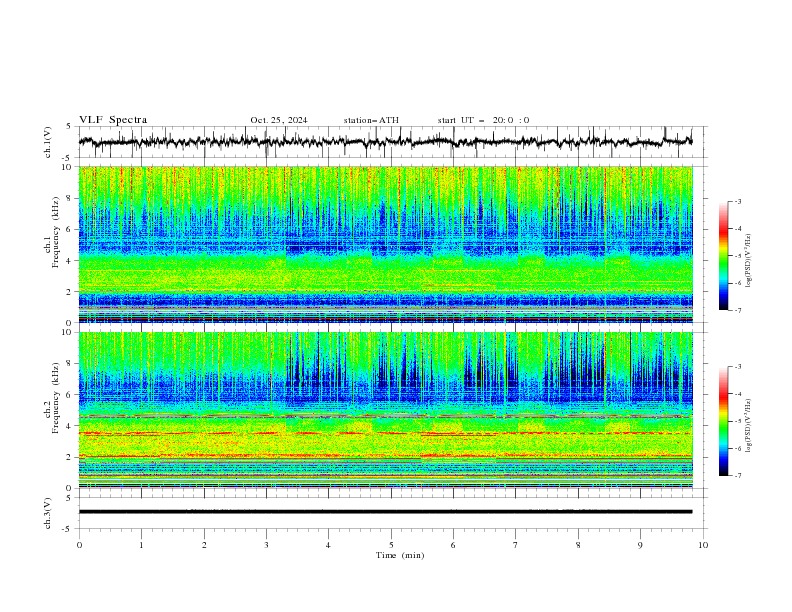Click the "ch.1 Frequency (kHz)" axis label

click(x=51, y=233)
